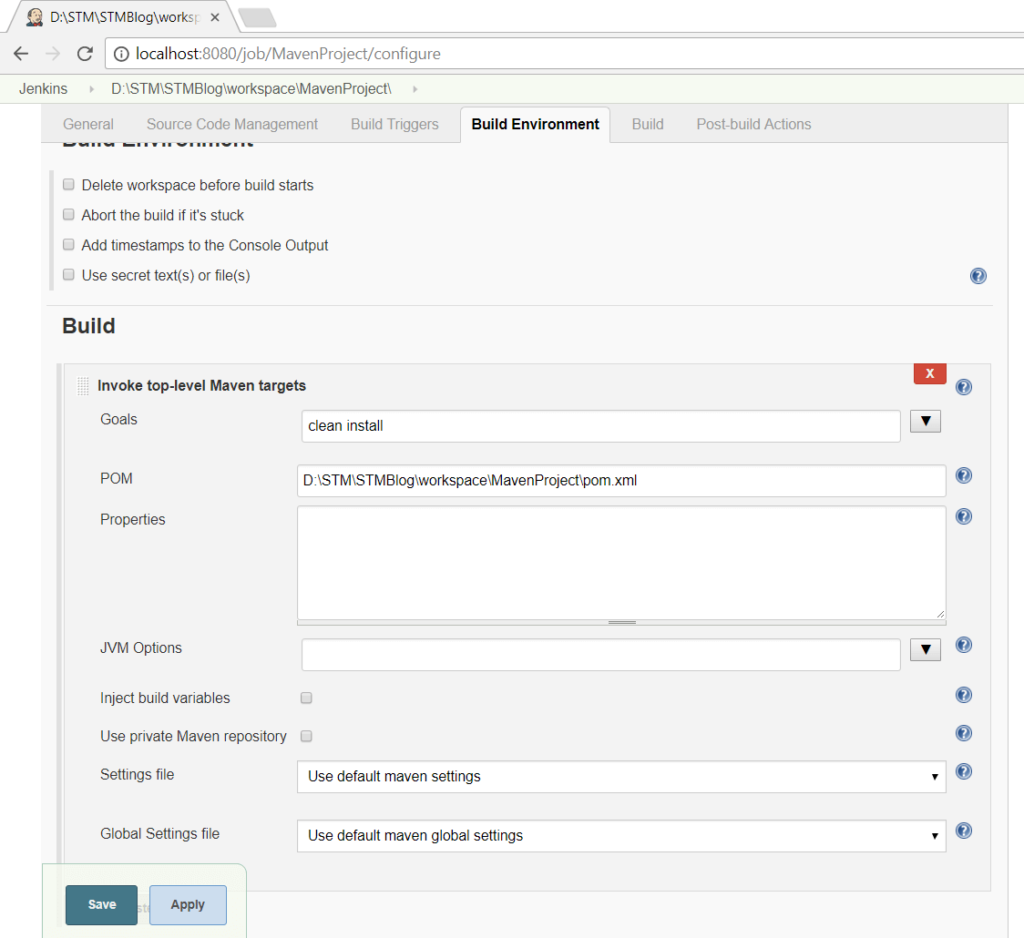Click inside the JVM Options input field
This screenshot has width=1024, height=938.
[600, 654]
